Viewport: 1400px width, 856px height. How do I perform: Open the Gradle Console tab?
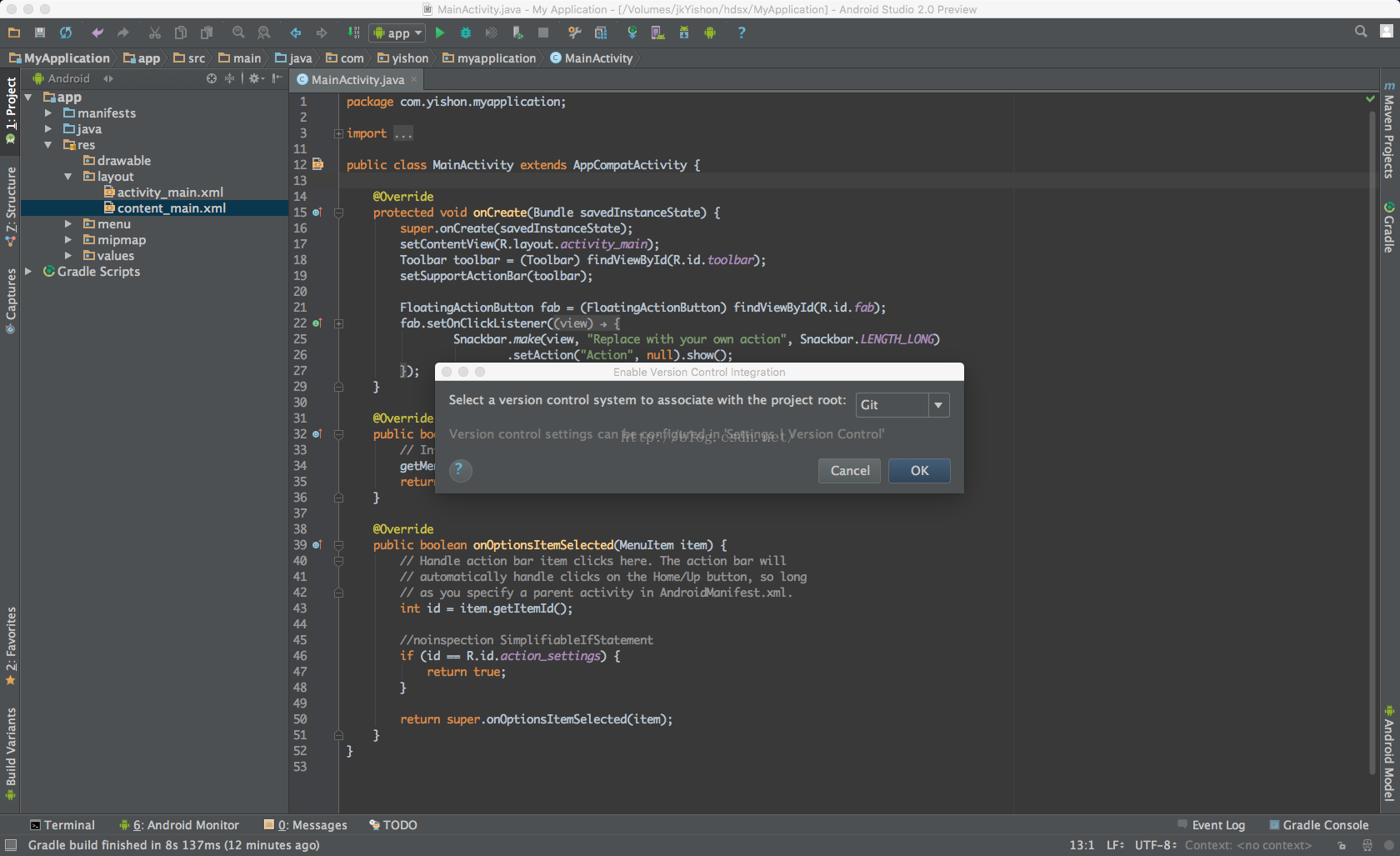click(1319, 825)
